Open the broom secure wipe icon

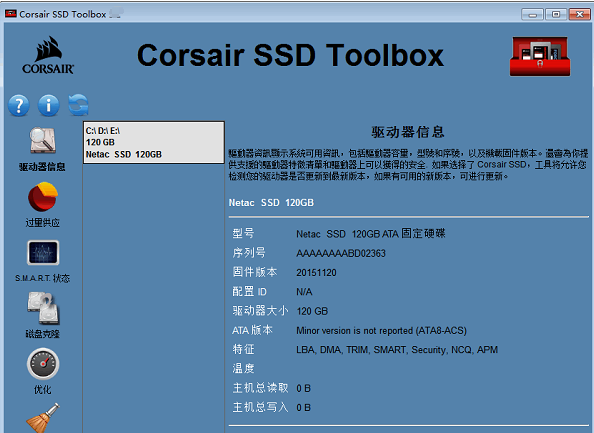tap(43, 418)
